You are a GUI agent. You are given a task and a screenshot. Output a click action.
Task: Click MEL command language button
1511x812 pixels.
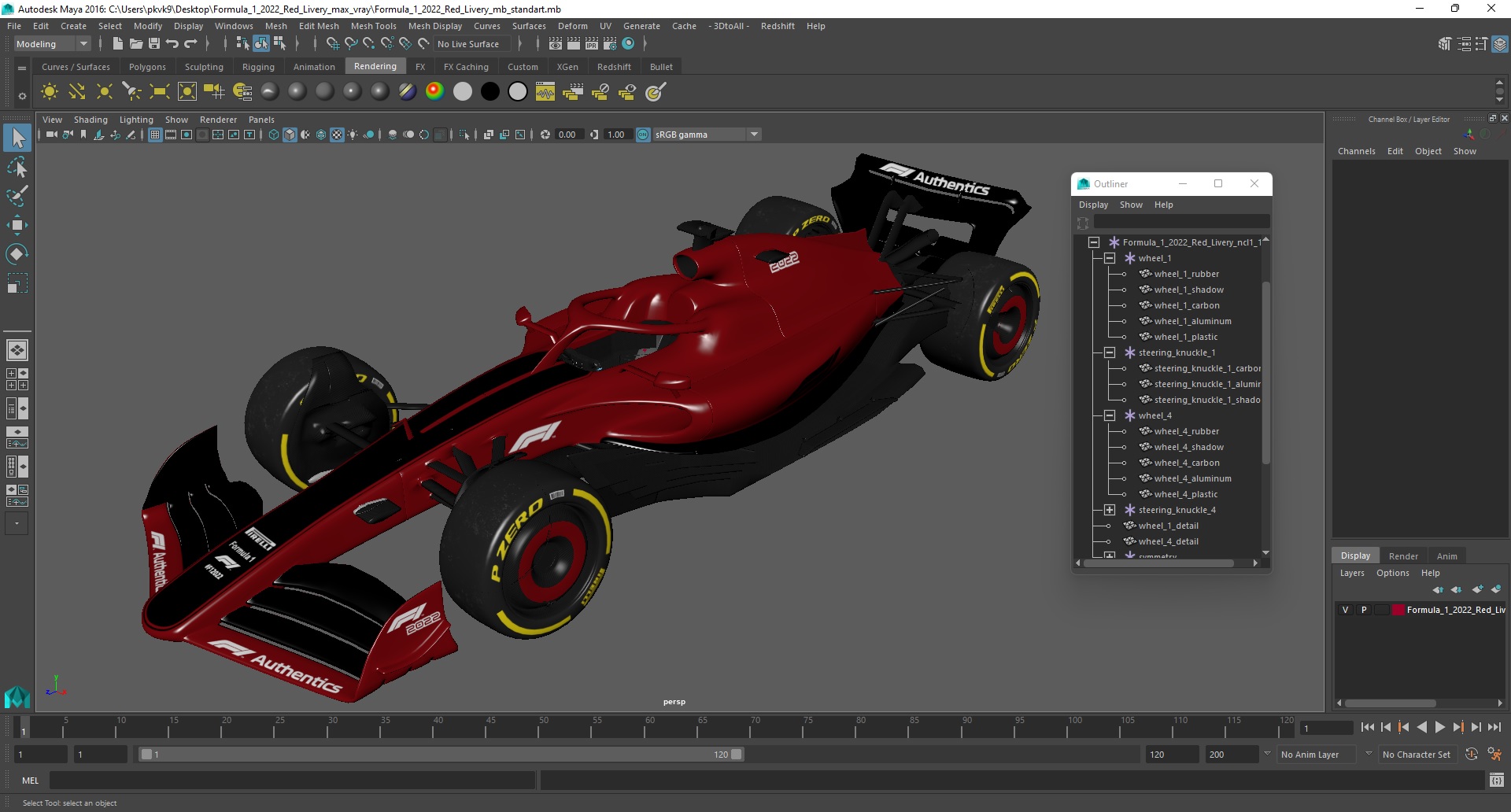point(30,781)
